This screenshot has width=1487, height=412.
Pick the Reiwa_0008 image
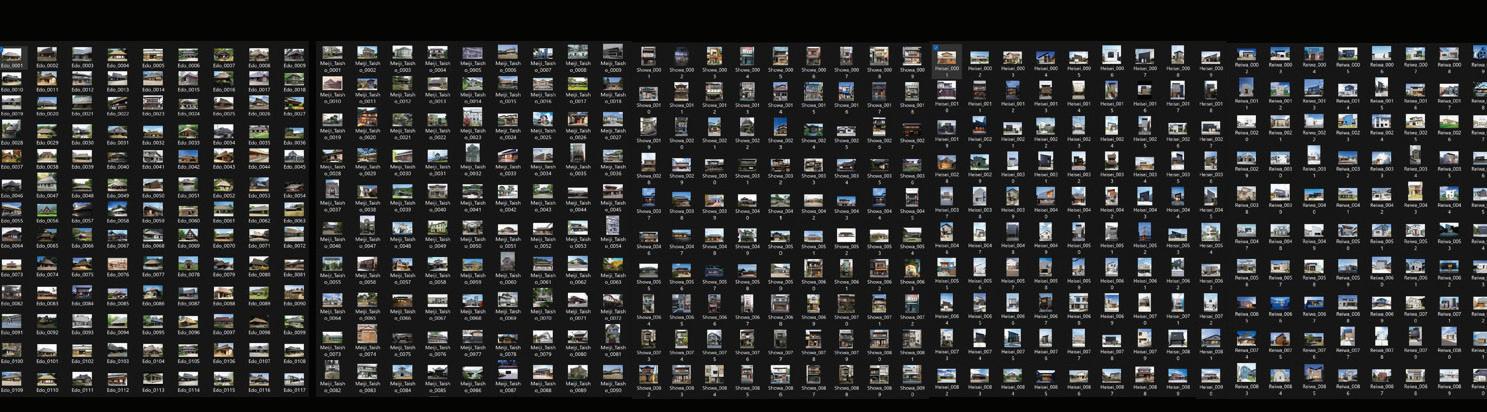click(1449, 54)
